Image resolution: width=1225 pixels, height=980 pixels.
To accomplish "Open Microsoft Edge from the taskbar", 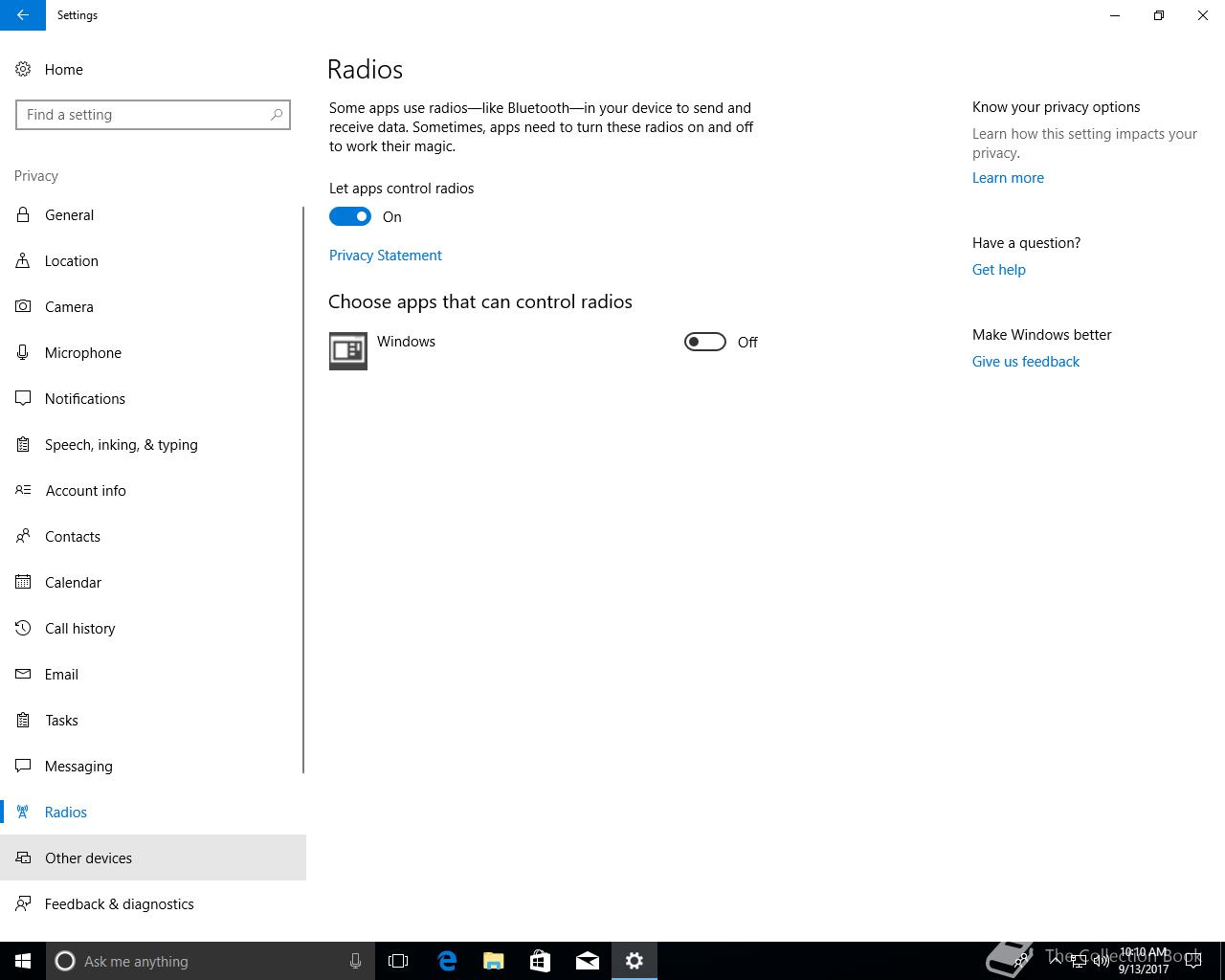I will (x=447, y=961).
